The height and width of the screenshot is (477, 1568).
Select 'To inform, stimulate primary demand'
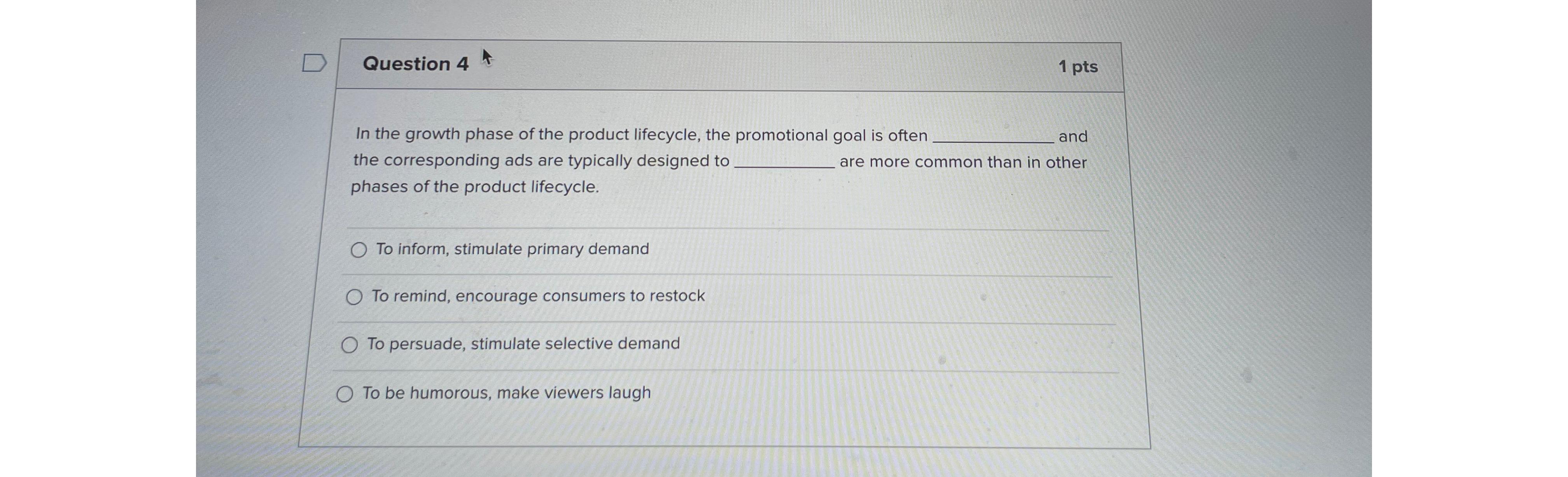coord(512,249)
